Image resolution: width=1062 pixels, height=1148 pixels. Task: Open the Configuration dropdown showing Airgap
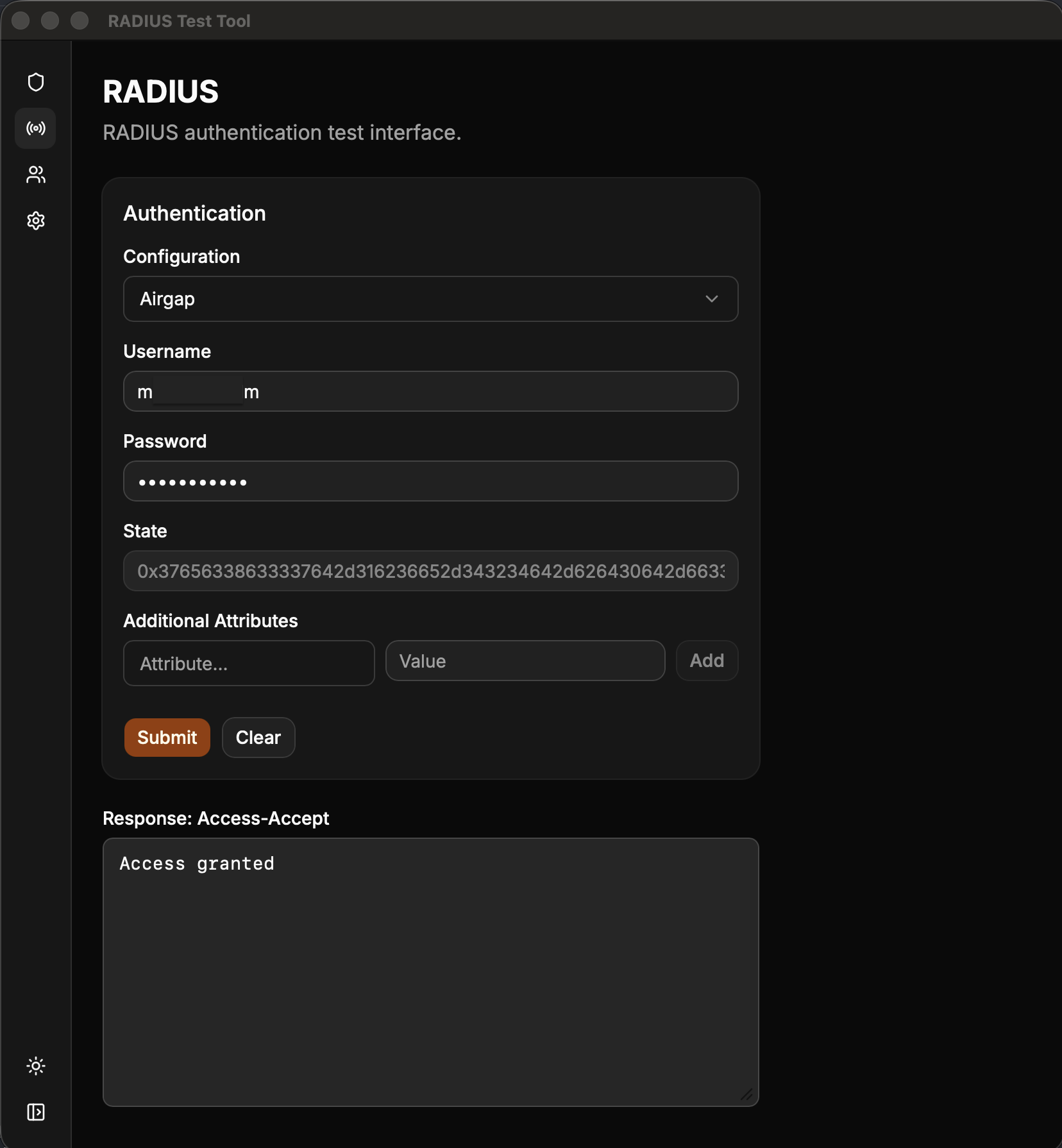tap(430, 299)
